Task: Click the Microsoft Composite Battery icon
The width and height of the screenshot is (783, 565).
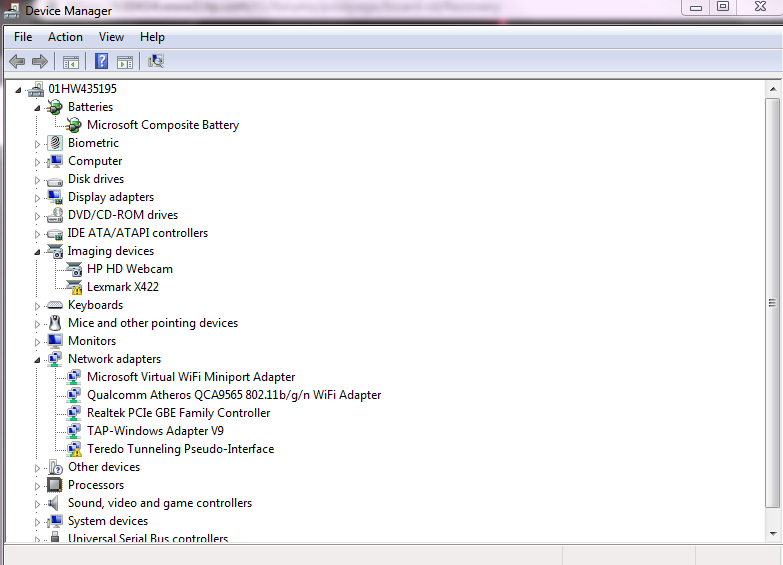Action: [74, 125]
